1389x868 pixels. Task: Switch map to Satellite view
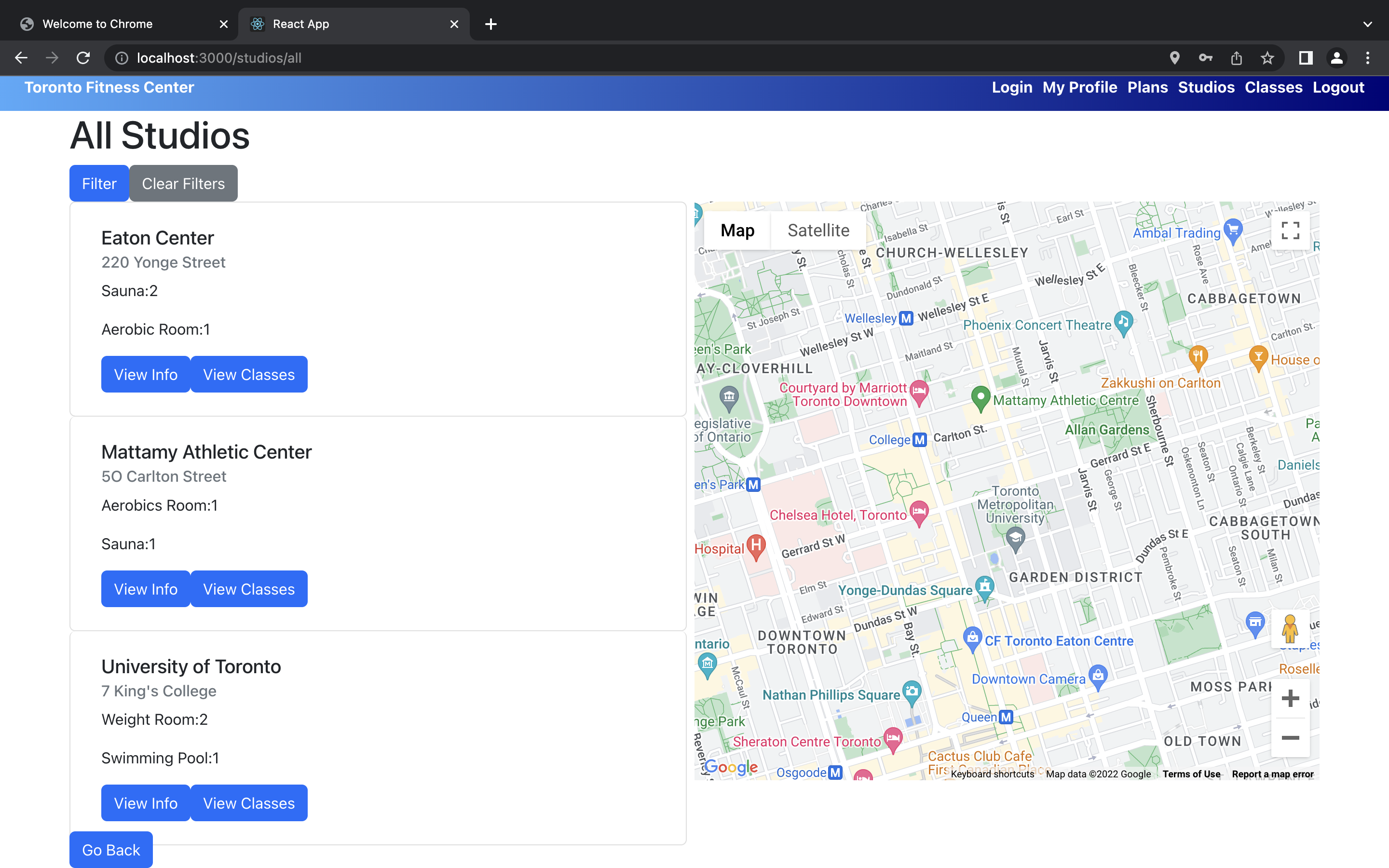pyautogui.click(x=818, y=231)
